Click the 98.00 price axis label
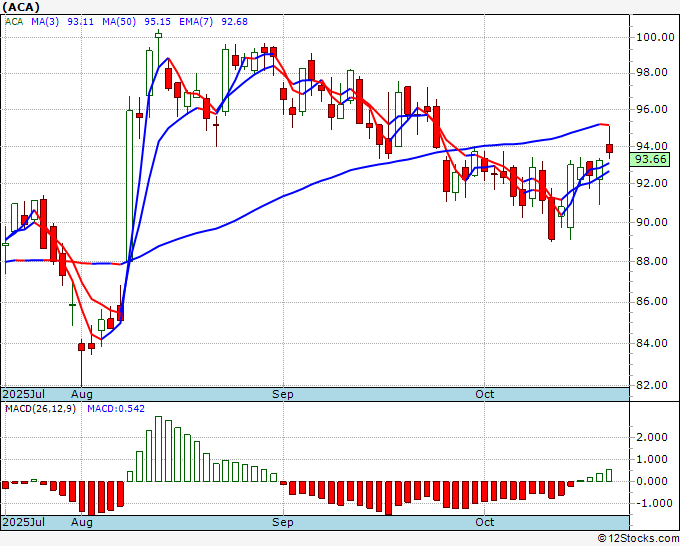The height and width of the screenshot is (546, 680). 652,72
